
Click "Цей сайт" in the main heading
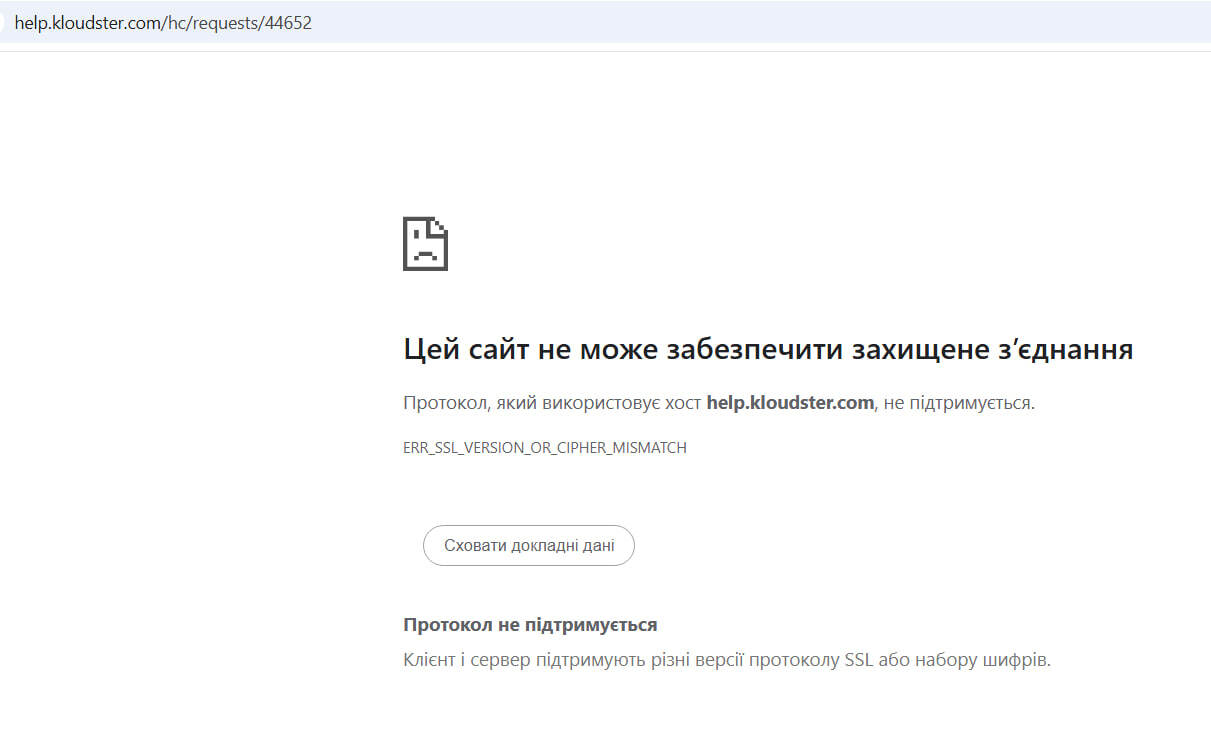pos(456,350)
